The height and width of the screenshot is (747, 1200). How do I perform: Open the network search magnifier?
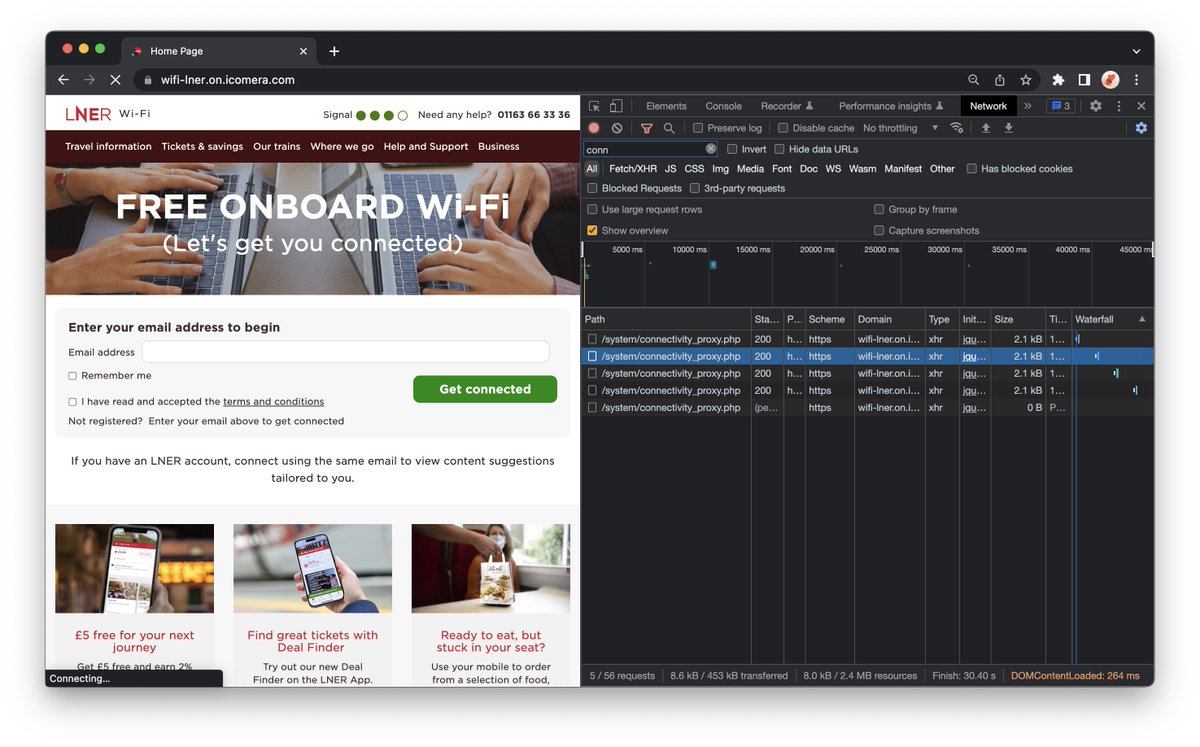tap(669, 128)
